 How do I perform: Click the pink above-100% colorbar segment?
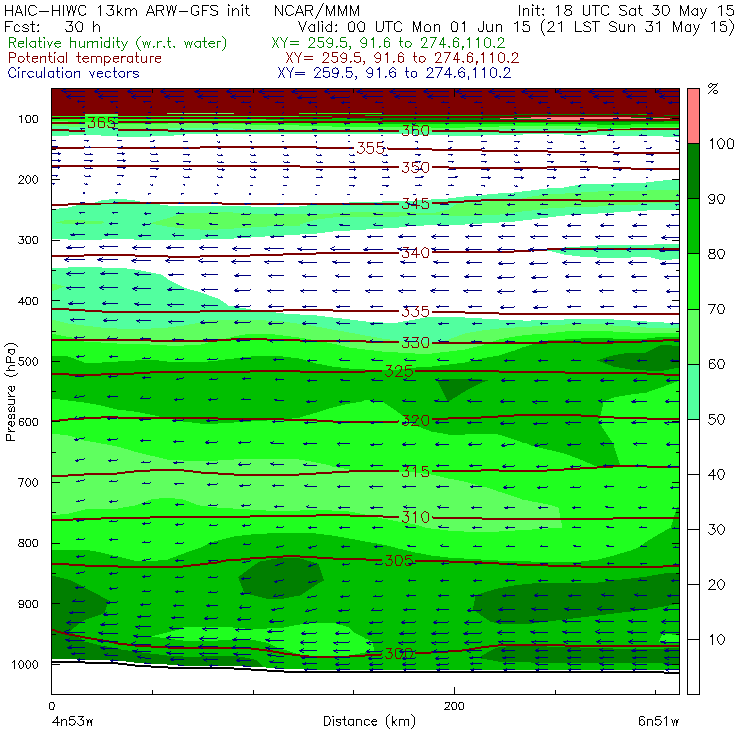pyautogui.click(x=693, y=116)
